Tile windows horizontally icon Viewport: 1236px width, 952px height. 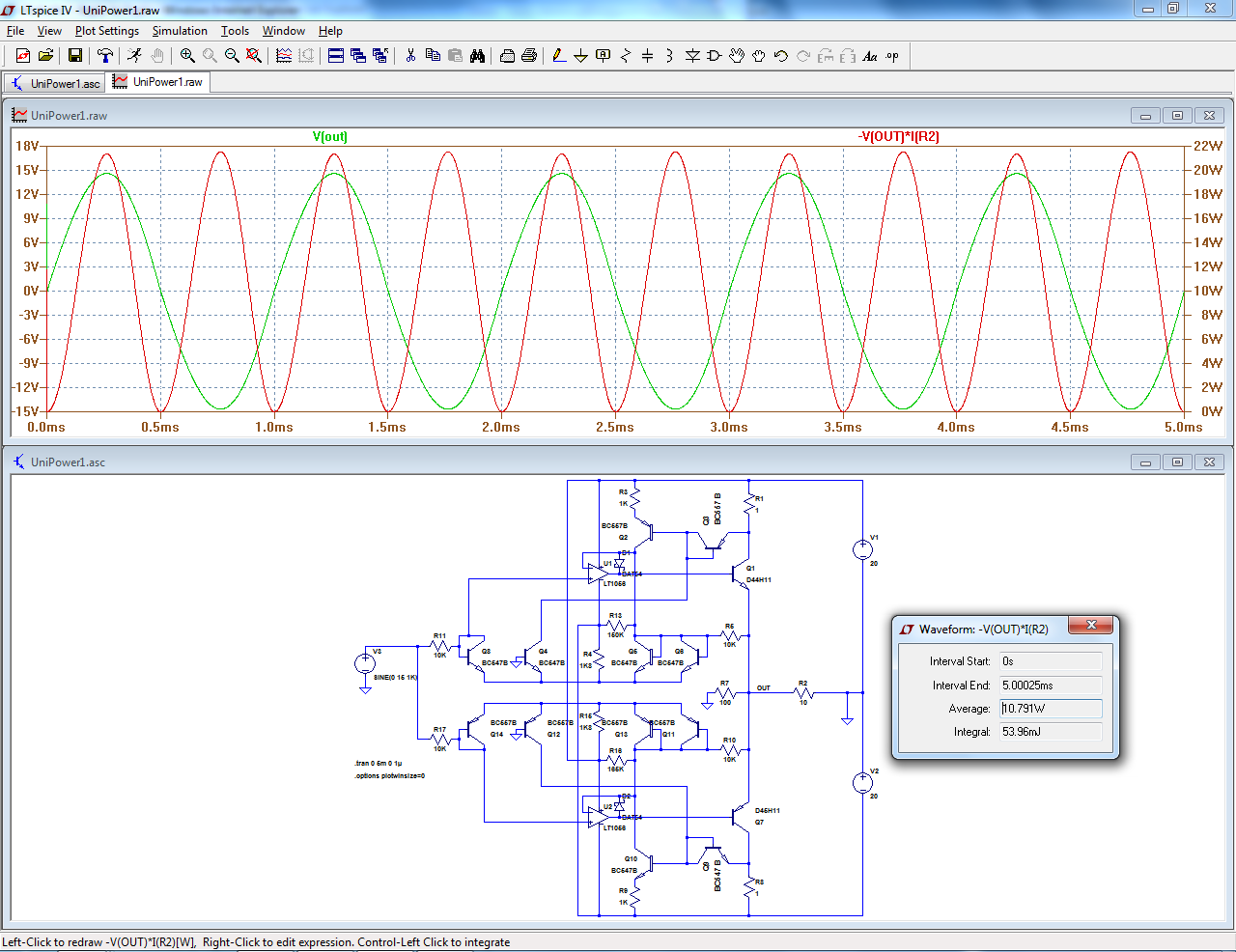pyautogui.click(x=336, y=56)
